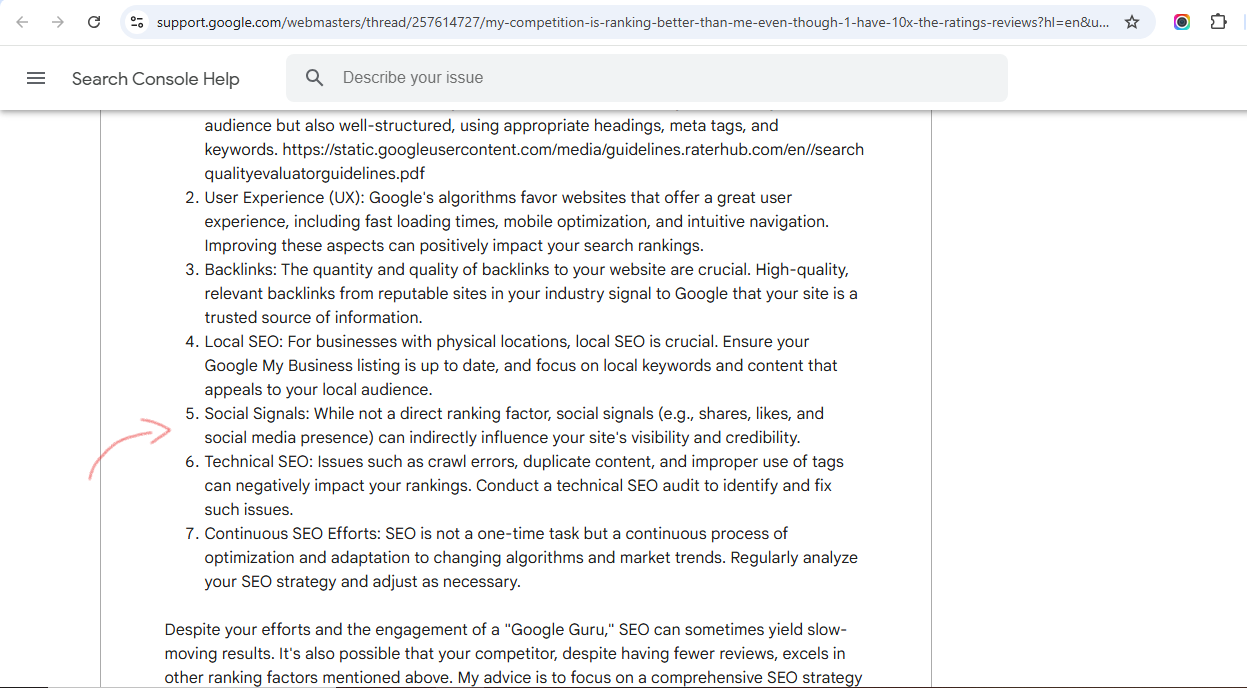Reload the current page
The height and width of the screenshot is (688, 1247).
point(94,22)
